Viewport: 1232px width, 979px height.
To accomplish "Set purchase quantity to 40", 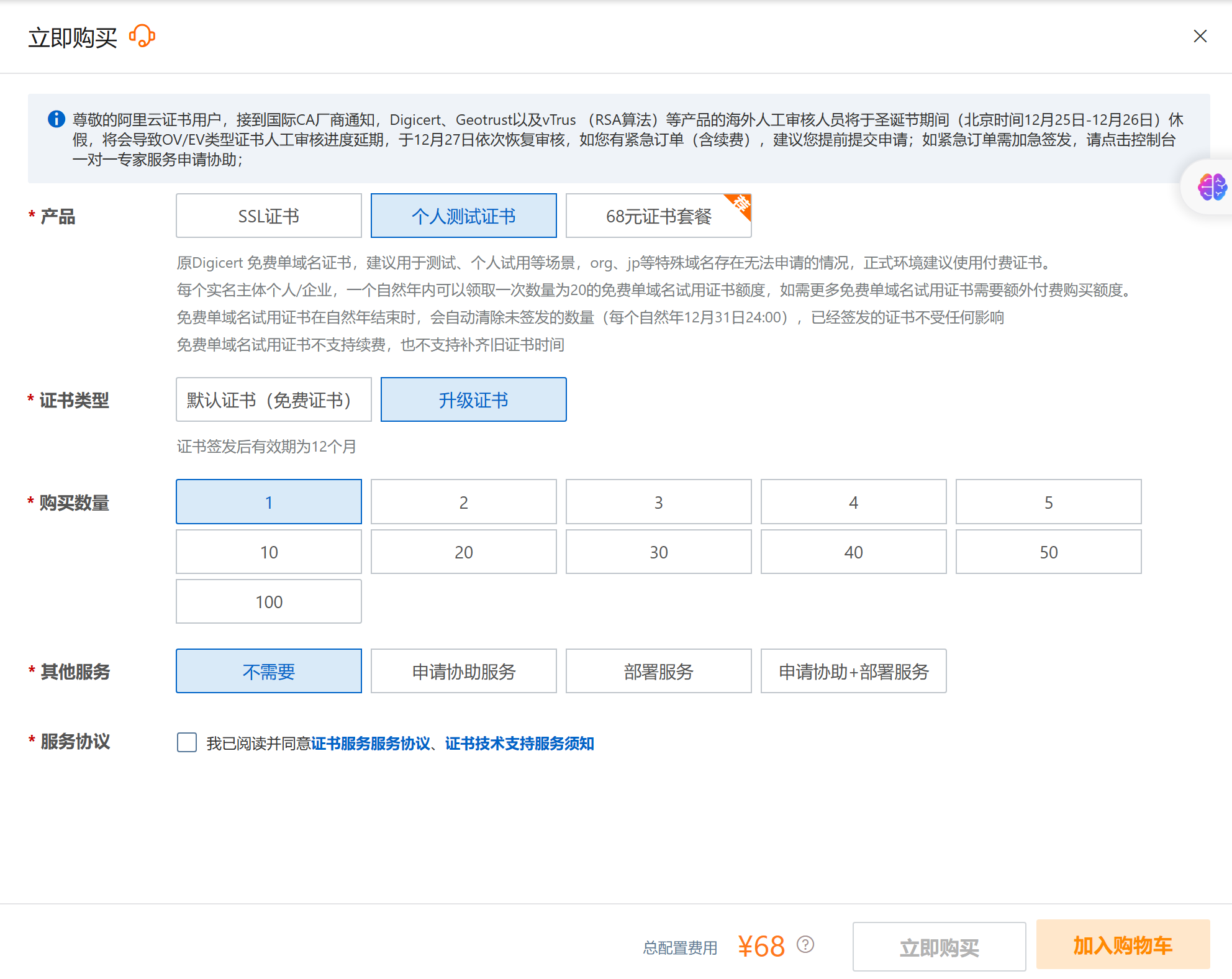I will click(854, 552).
